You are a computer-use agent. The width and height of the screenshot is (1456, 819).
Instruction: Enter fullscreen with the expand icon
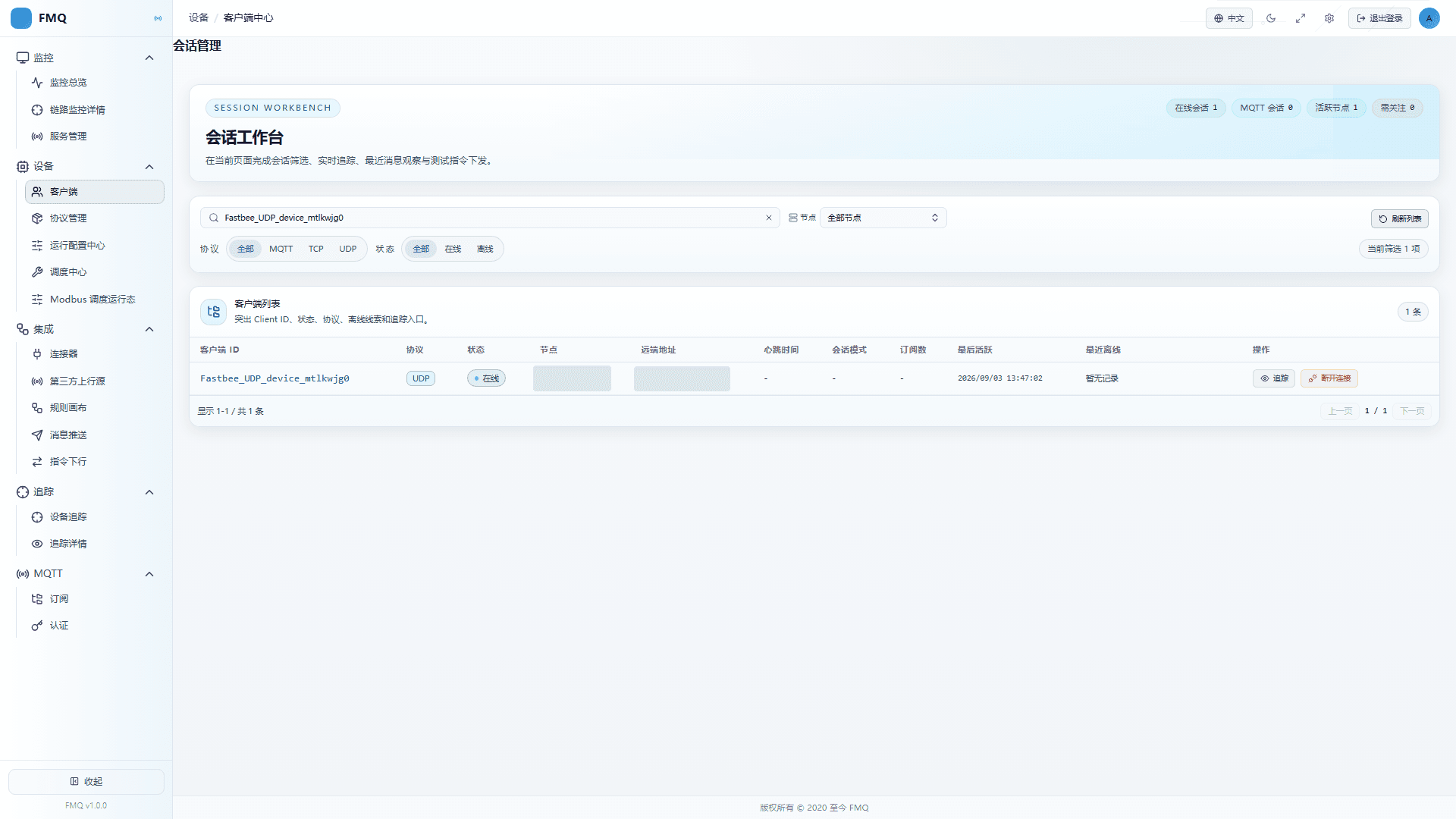(1301, 18)
